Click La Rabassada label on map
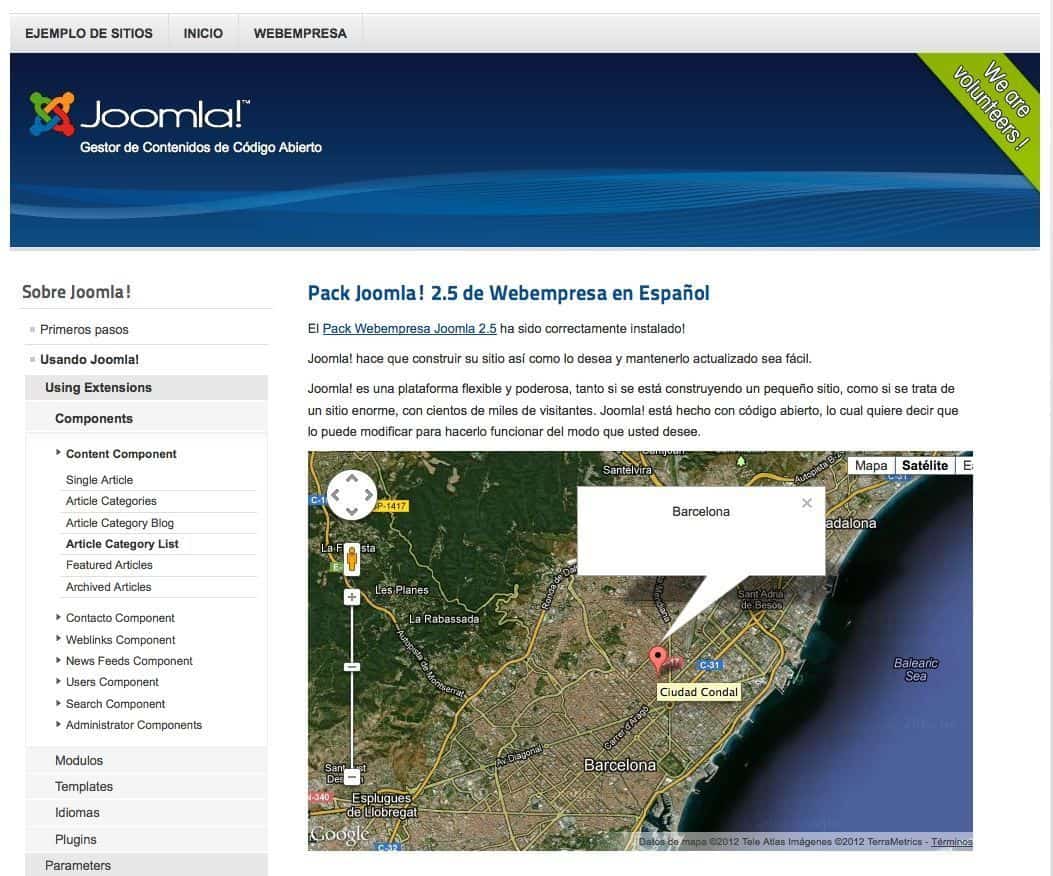 [444, 619]
